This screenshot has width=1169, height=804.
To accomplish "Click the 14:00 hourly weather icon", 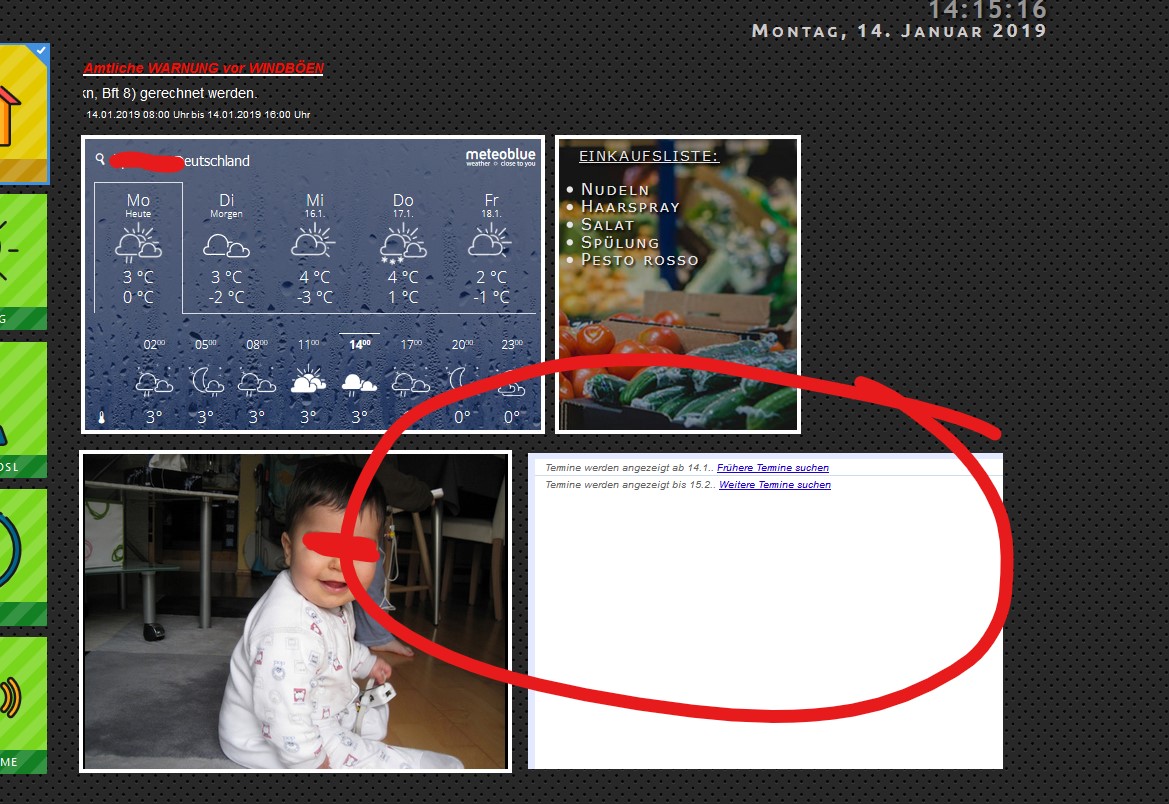I will coord(359,383).
